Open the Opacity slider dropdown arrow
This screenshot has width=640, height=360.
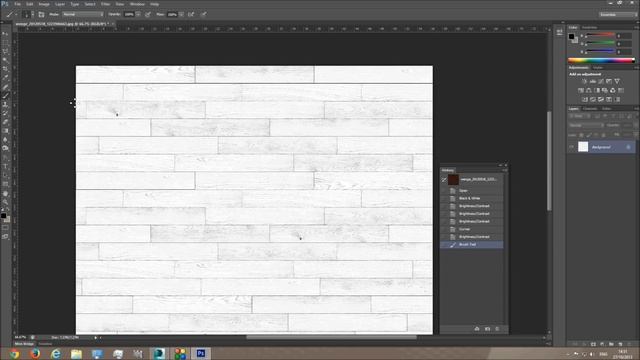pyautogui.click(x=138, y=14)
